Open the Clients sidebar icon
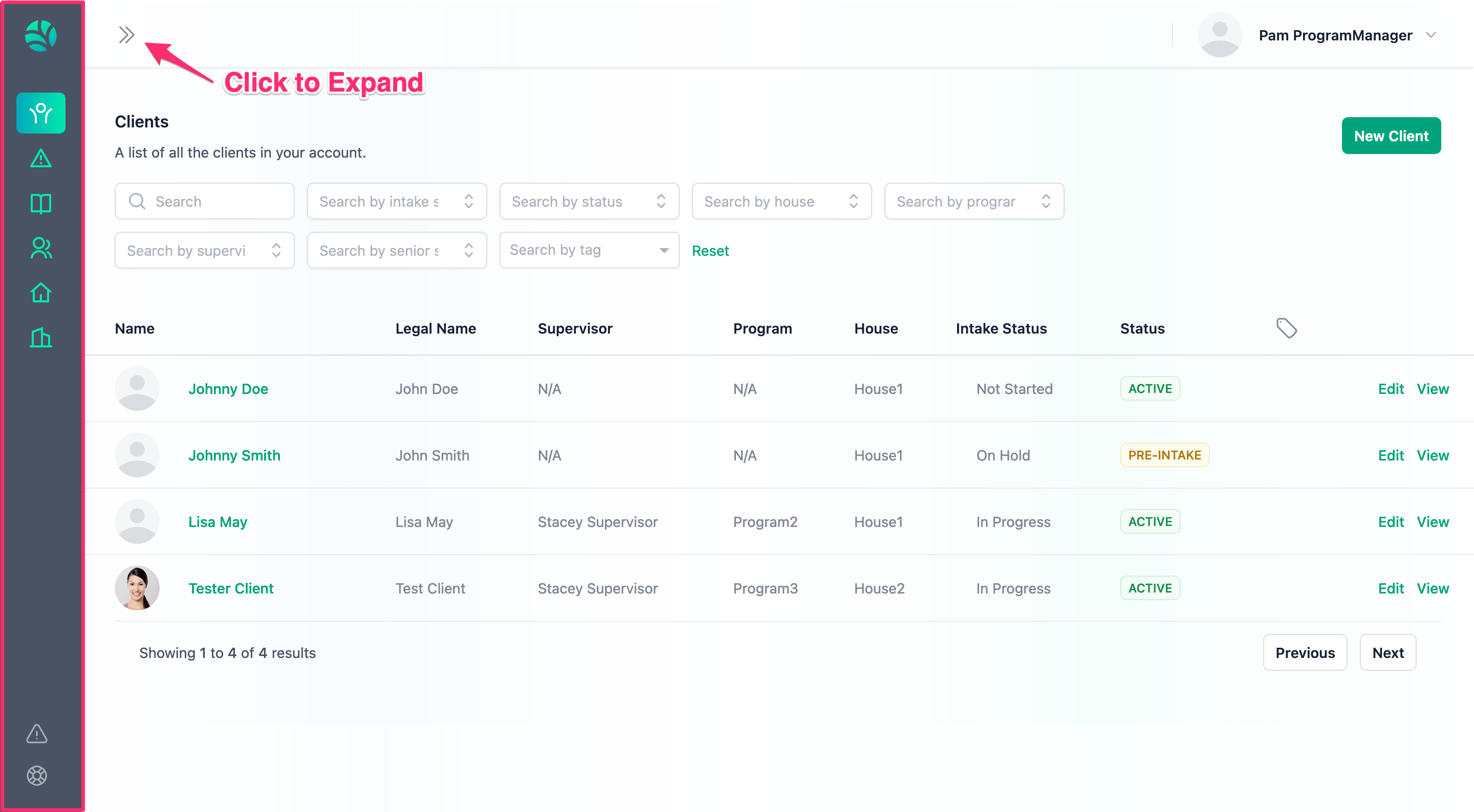Screen dimensions: 1474x812 40,113
